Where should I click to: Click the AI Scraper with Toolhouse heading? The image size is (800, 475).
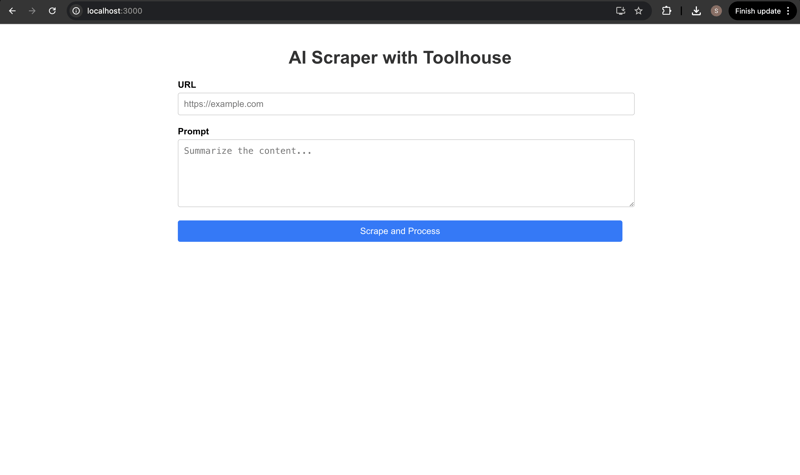[x=400, y=58]
